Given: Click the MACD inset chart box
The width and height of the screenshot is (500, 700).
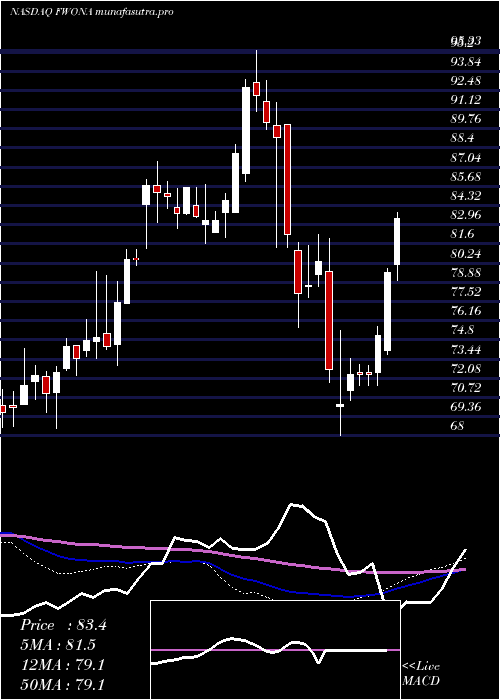Looking at the screenshot, I should 275,650.
